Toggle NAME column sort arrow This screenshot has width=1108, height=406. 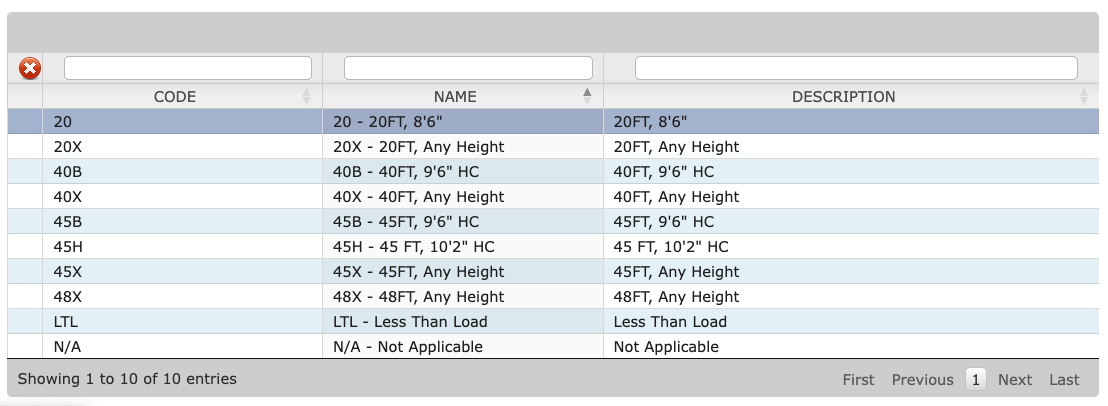[x=587, y=96]
